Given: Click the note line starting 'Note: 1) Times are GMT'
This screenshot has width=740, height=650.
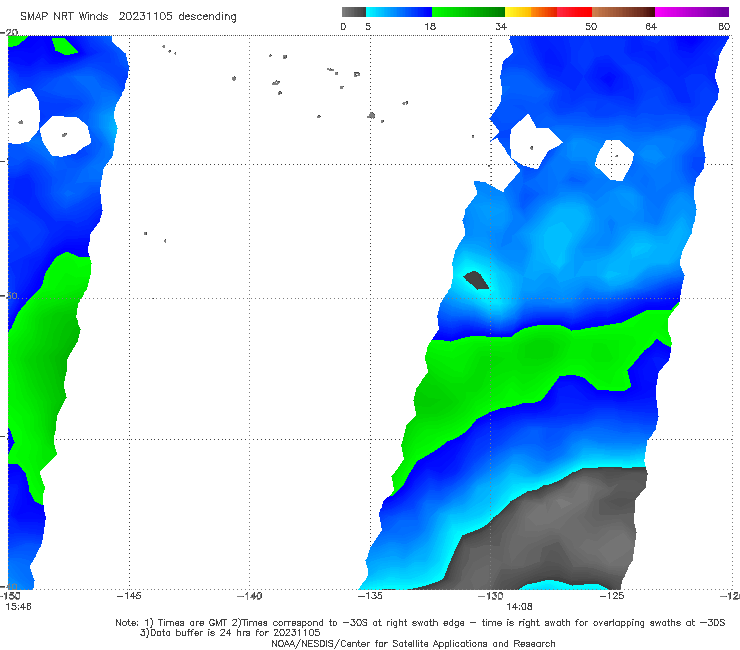Looking at the screenshot, I should tap(420, 623).
